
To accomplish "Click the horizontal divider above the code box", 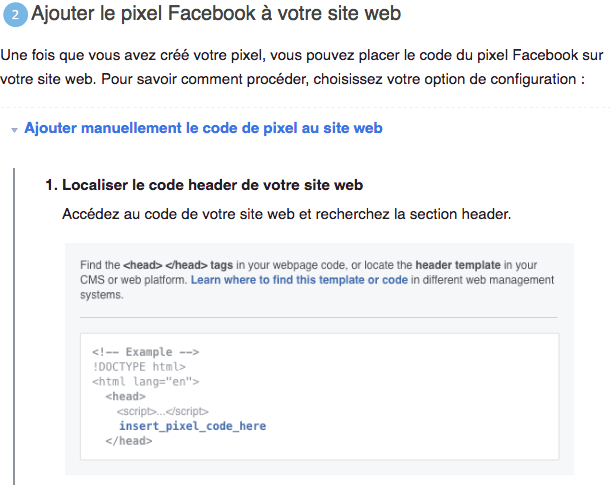I will [318, 317].
